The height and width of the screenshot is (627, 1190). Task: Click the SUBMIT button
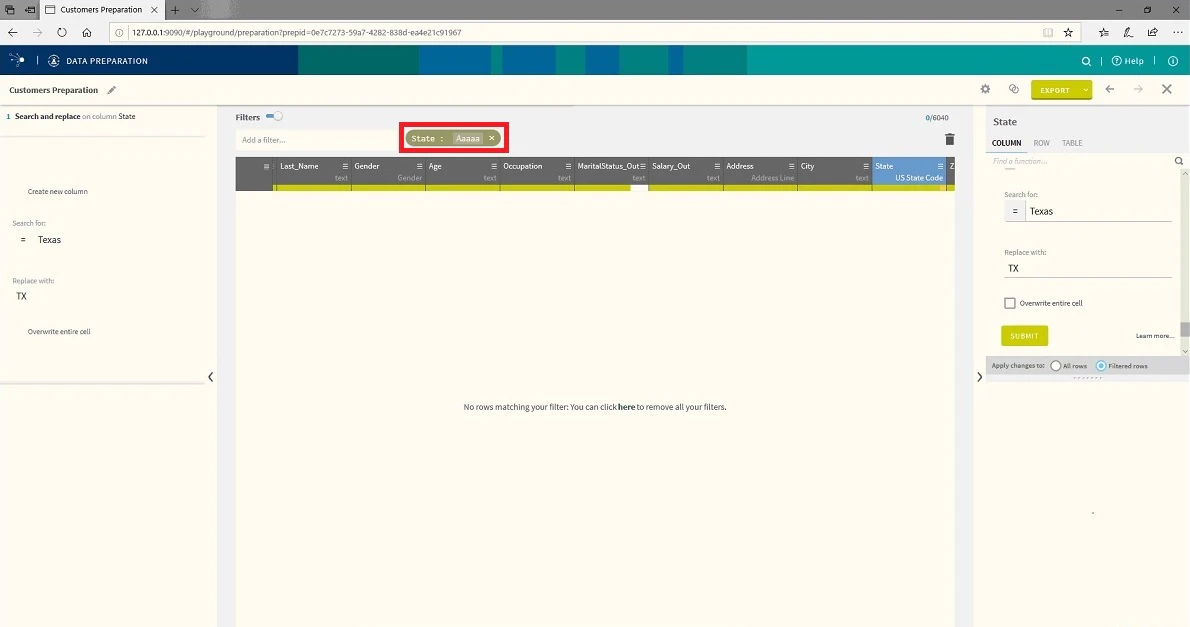1024,336
